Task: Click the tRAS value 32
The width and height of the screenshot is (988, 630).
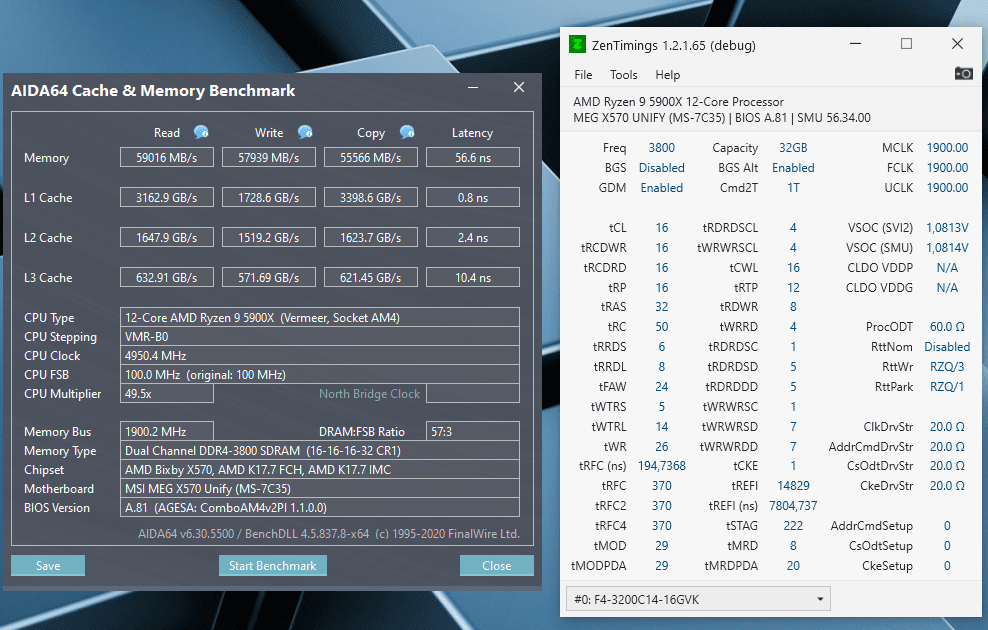Action: (x=662, y=307)
